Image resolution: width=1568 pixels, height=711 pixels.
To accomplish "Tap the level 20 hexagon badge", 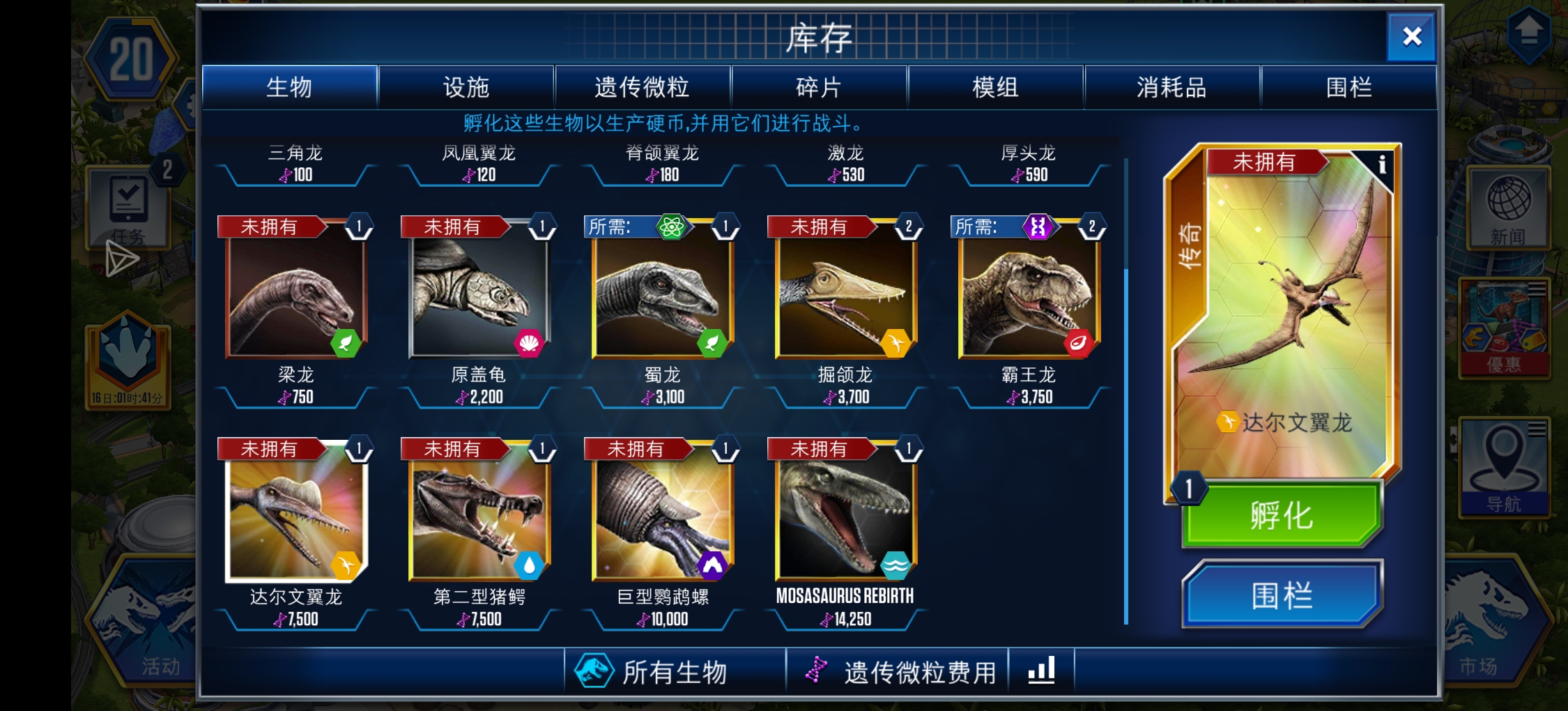I will (x=130, y=60).
